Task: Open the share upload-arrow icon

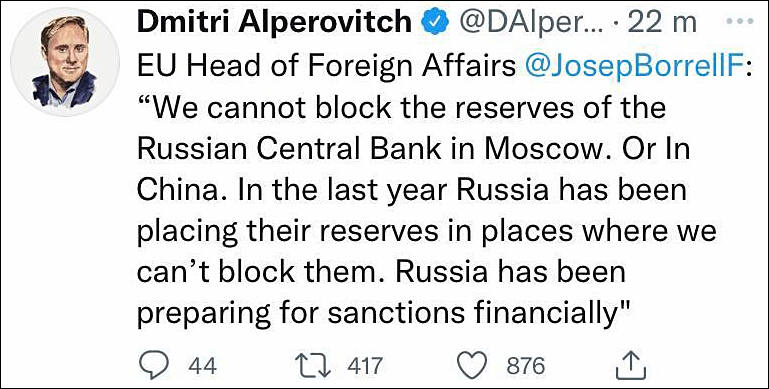Action: pyautogui.click(x=629, y=365)
